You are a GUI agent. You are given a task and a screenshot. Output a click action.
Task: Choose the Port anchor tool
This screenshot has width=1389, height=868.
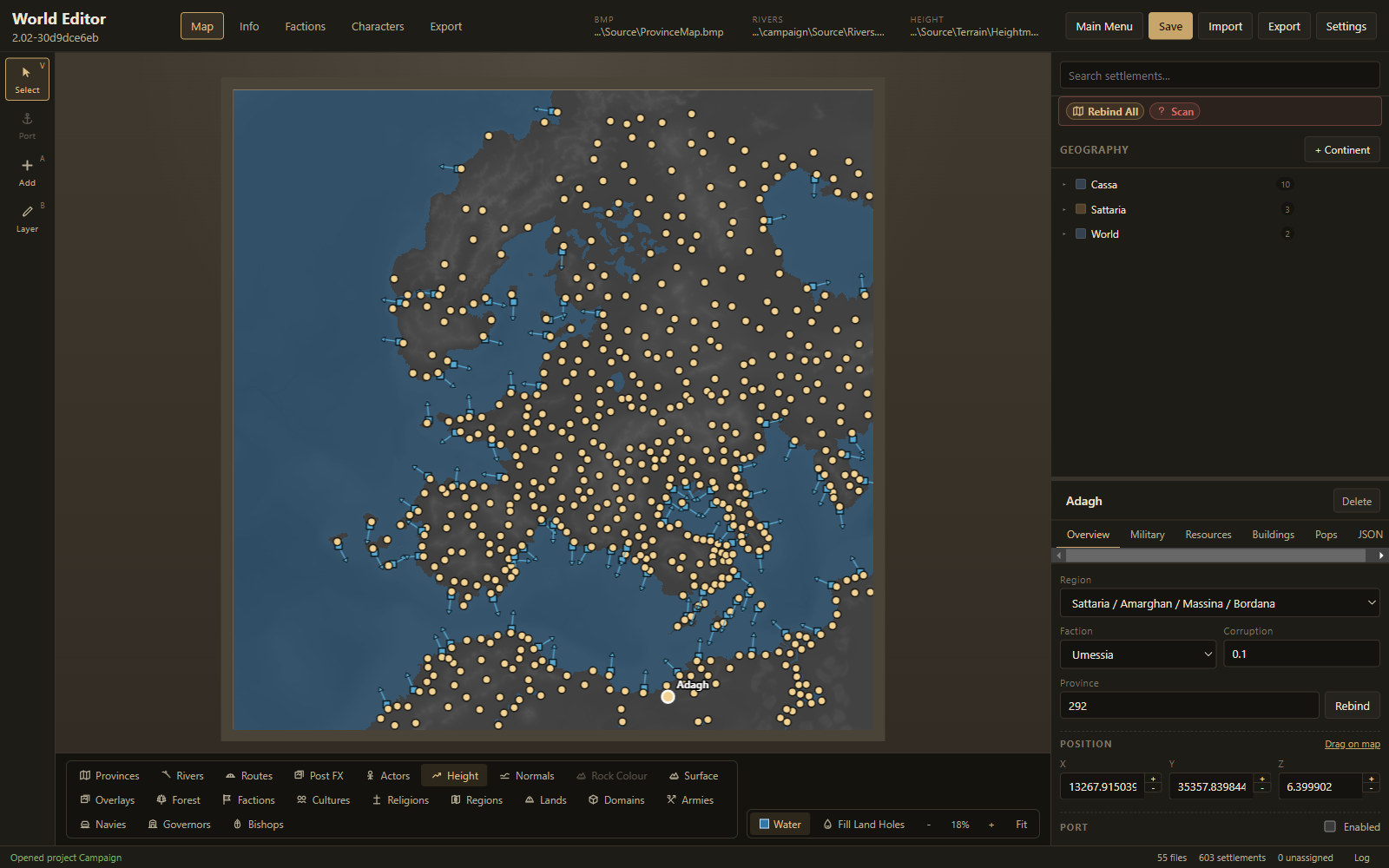(27, 126)
